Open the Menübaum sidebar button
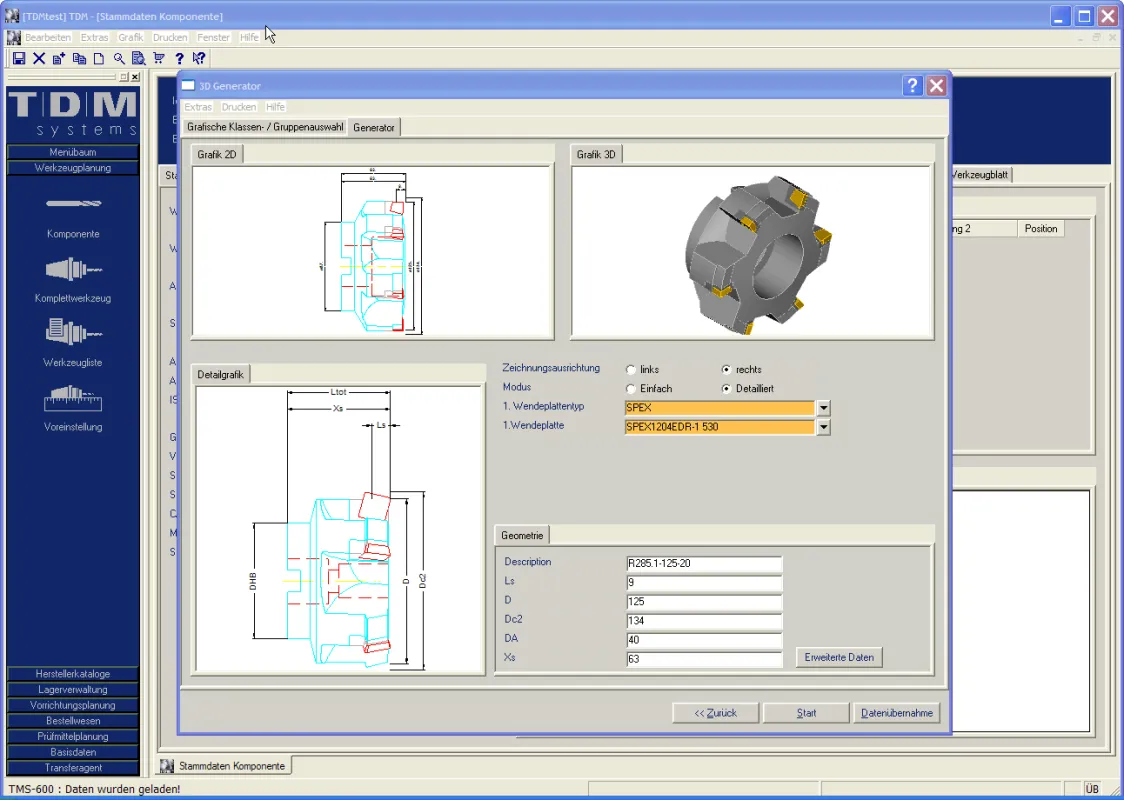Screen dimensions: 1124x800 click(73, 152)
